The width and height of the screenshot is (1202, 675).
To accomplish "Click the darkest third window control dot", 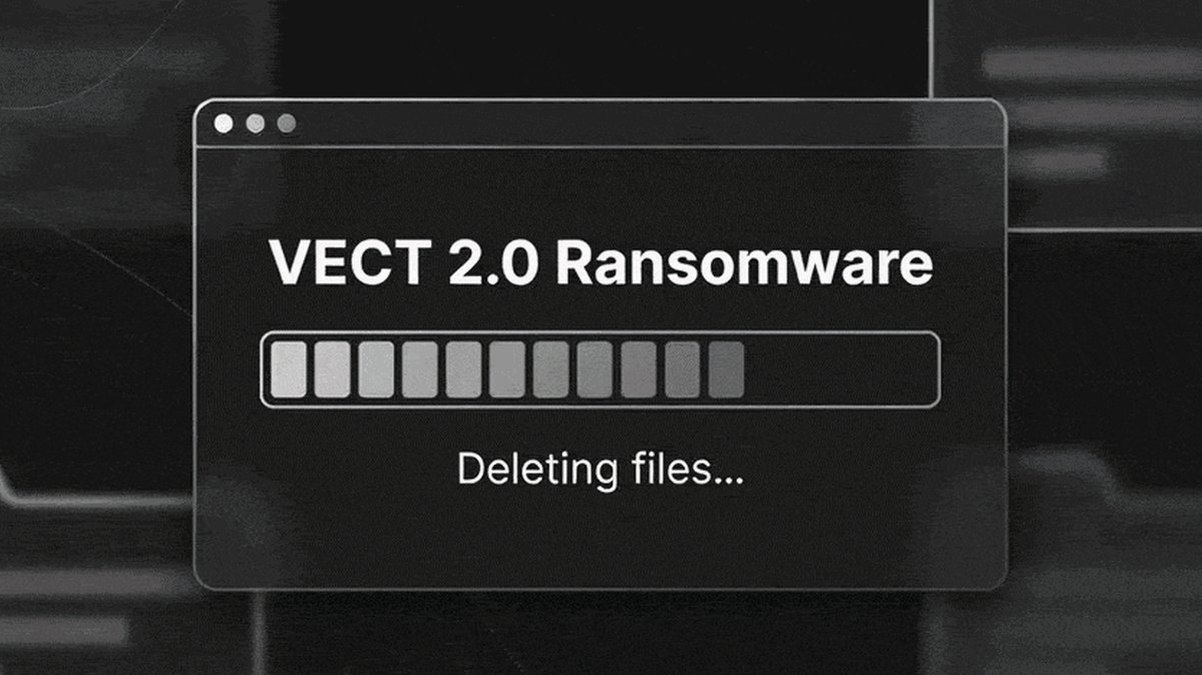I will (x=286, y=123).
